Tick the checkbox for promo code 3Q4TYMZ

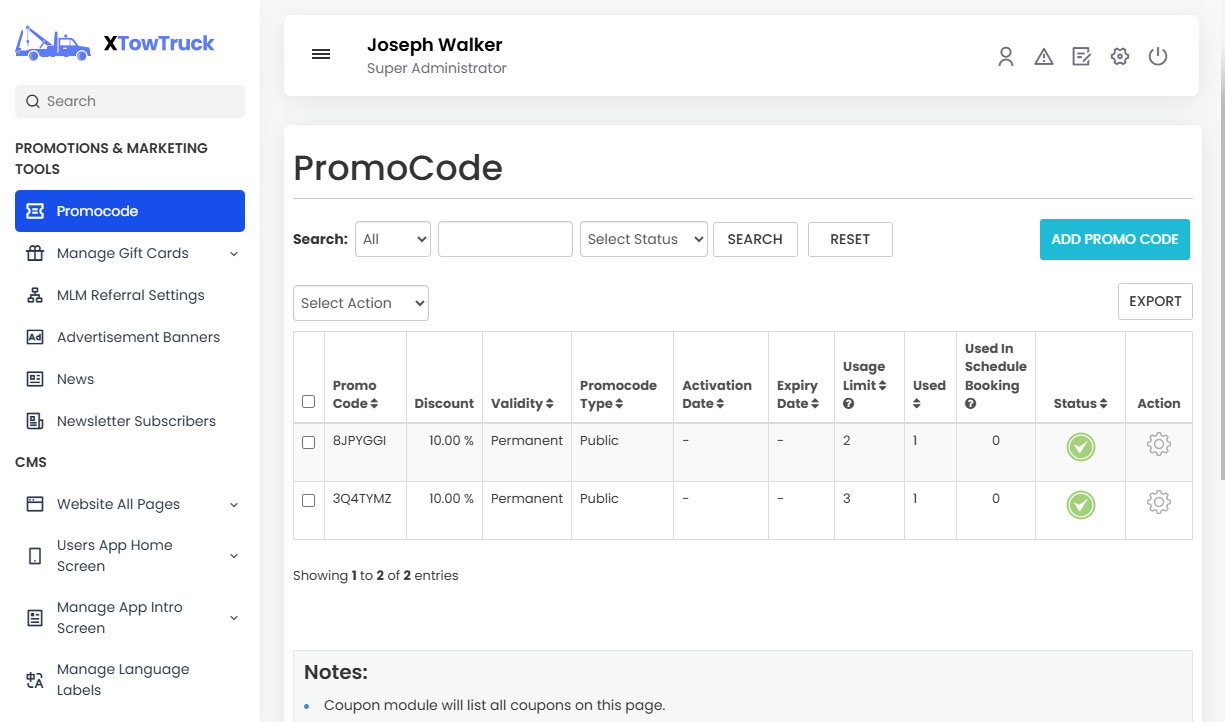[x=308, y=499]
